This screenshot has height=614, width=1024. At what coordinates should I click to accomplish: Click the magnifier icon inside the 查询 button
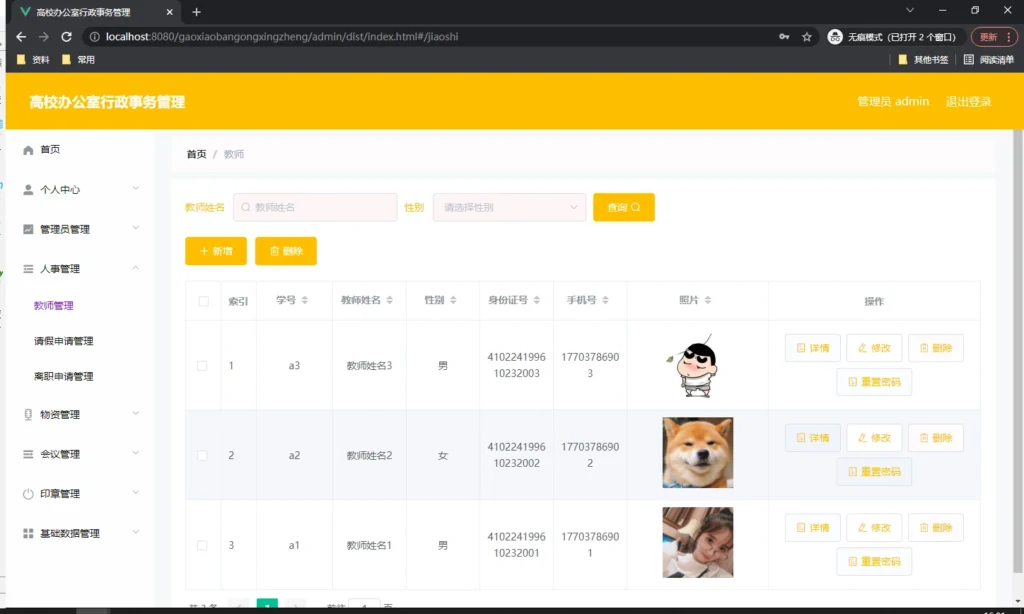point(637,206)
